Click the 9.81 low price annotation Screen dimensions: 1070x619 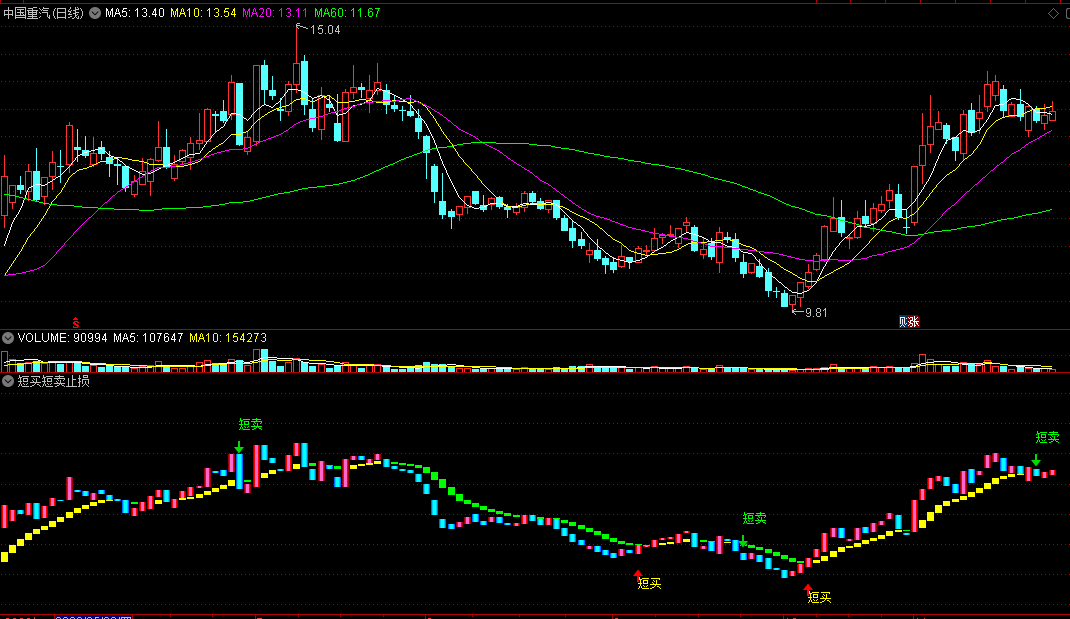tap(816, 313)
